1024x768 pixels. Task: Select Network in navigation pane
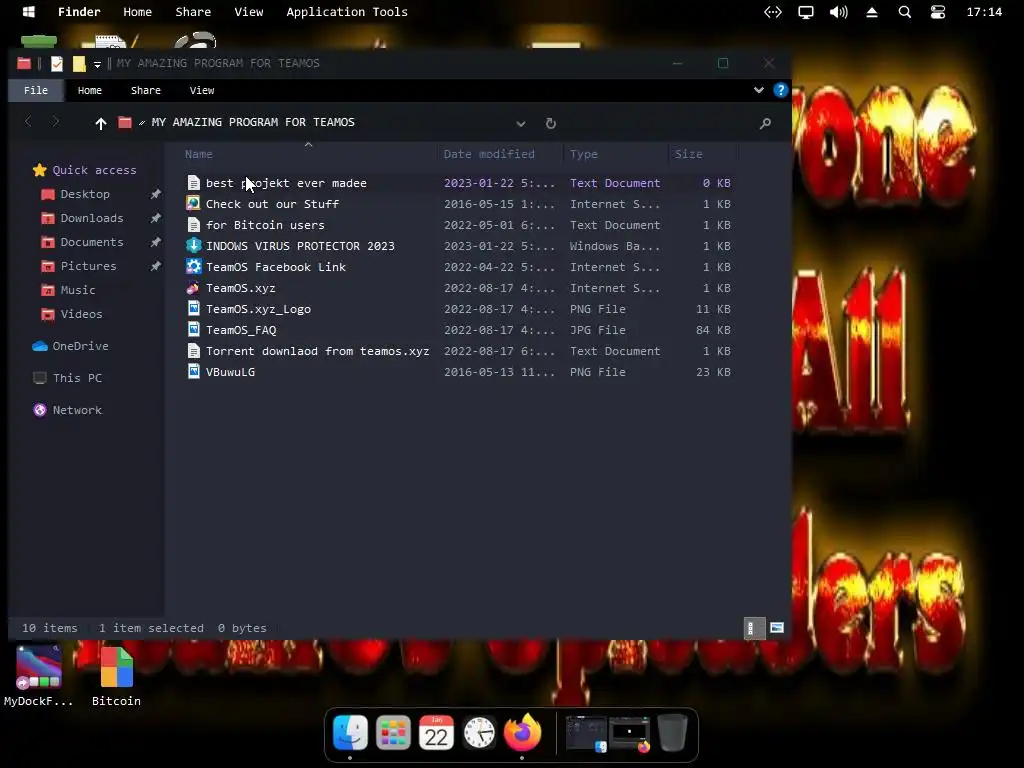coord(67,410)
